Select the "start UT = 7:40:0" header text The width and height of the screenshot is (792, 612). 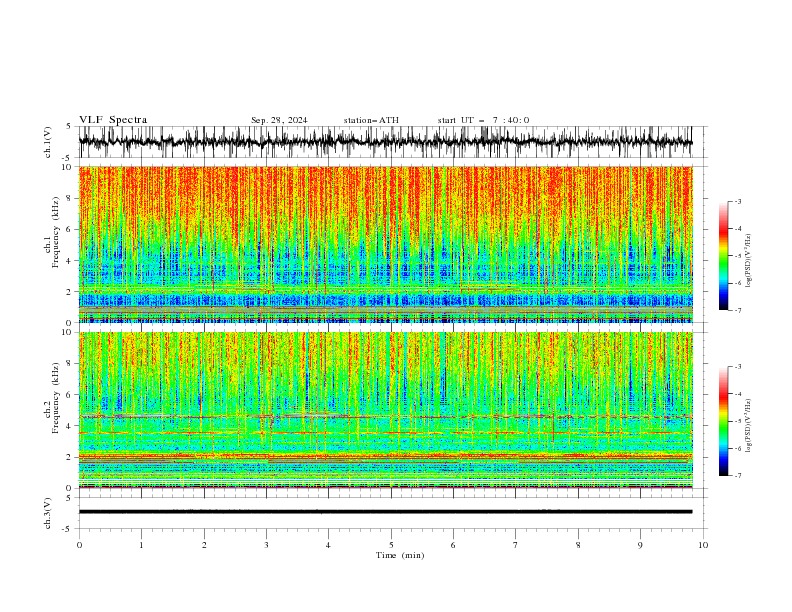point(483,120)
